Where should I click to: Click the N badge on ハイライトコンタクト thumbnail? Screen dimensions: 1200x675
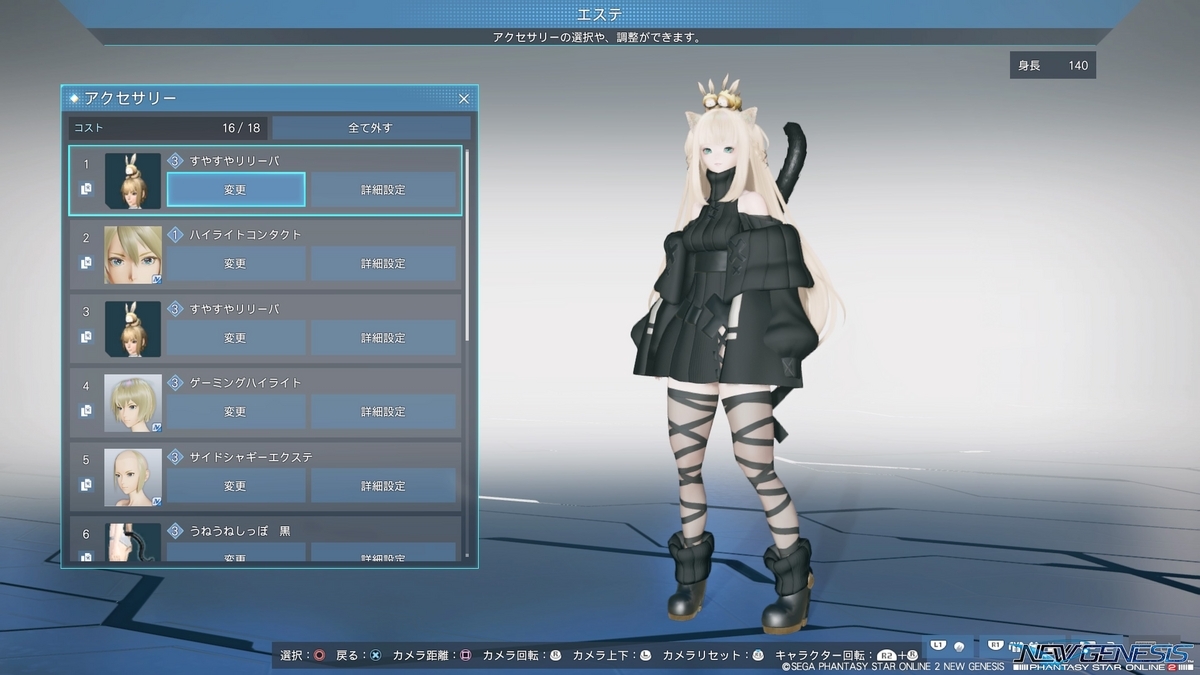(157, 279)
